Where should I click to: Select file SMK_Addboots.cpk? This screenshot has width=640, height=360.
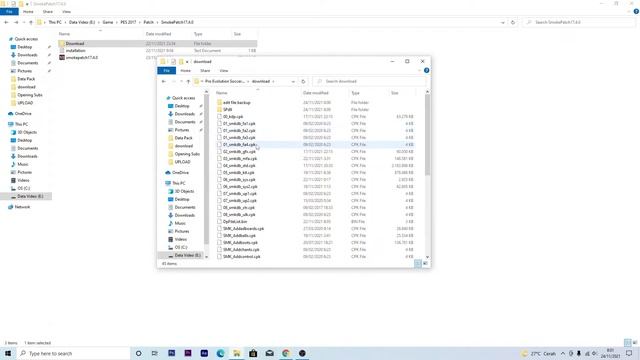(x=240, y=242)
